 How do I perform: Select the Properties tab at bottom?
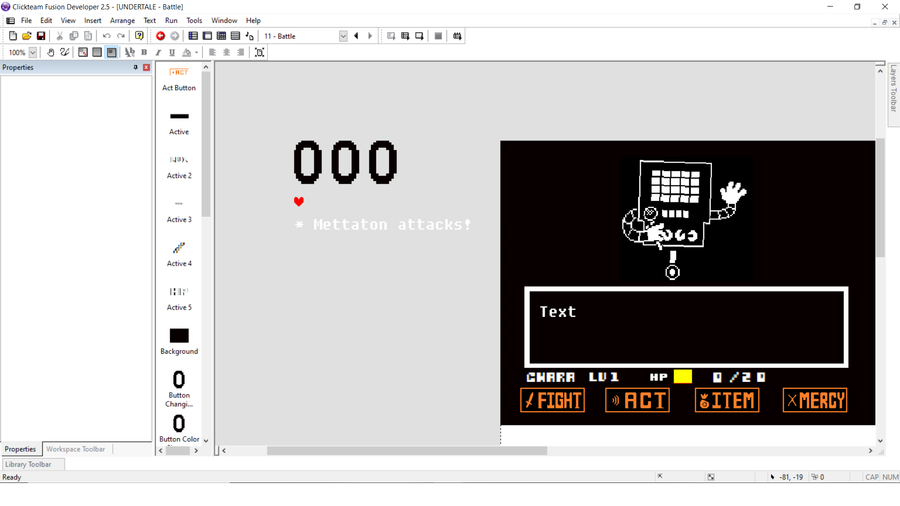(x=20, y=449)
